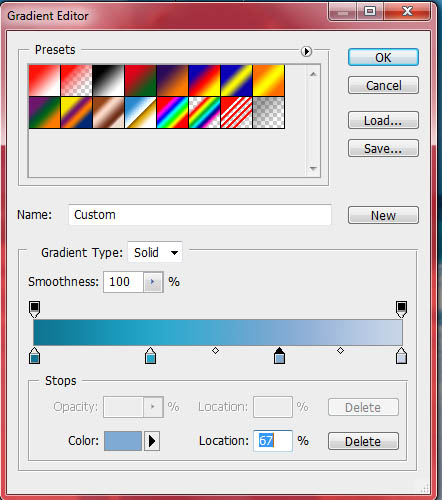Click the Load... button
This screenshot has height=500, width=442.
(383, 120)
